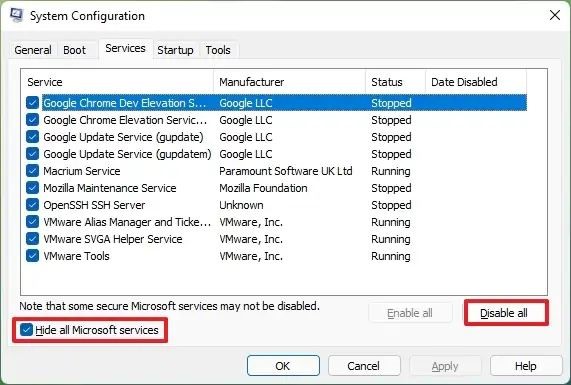Select the VMware SVGA Helper Service name

pyautogui.click(x=113, y=239)
